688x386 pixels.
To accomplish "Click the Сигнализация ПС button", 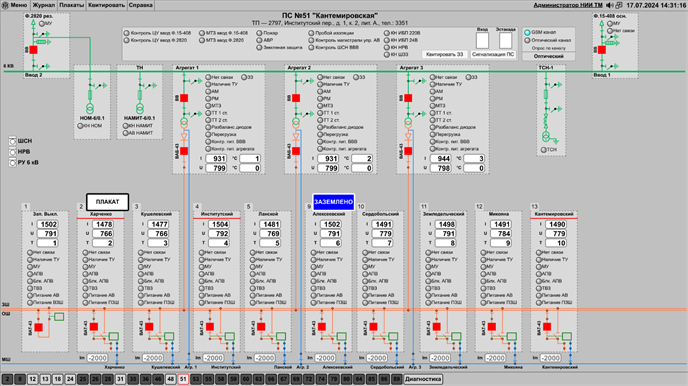I will pyautogui.click(x=493, y=54).
